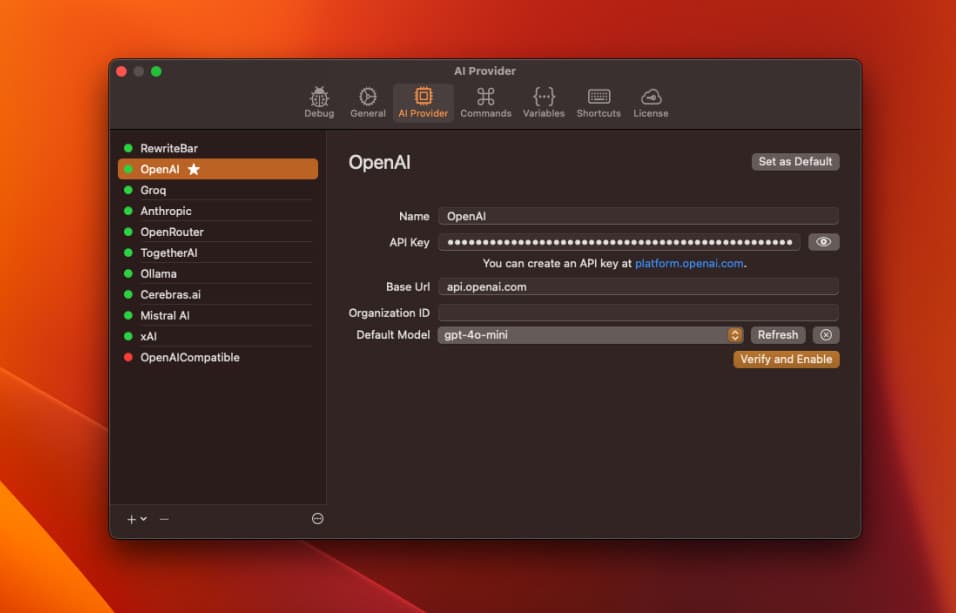Switch to the General settings icon
This screenshot has width=956, height=613.
click(367, 101)
